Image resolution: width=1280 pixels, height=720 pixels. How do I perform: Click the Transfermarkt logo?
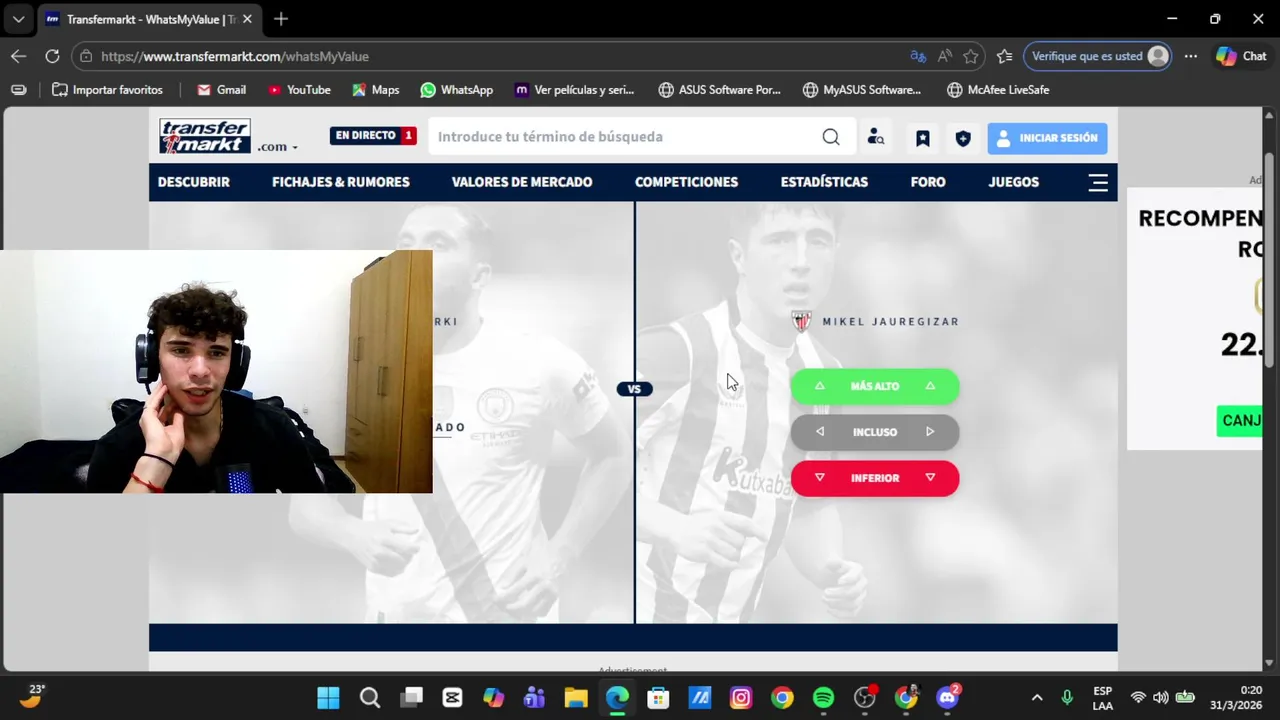click(205, 136)
